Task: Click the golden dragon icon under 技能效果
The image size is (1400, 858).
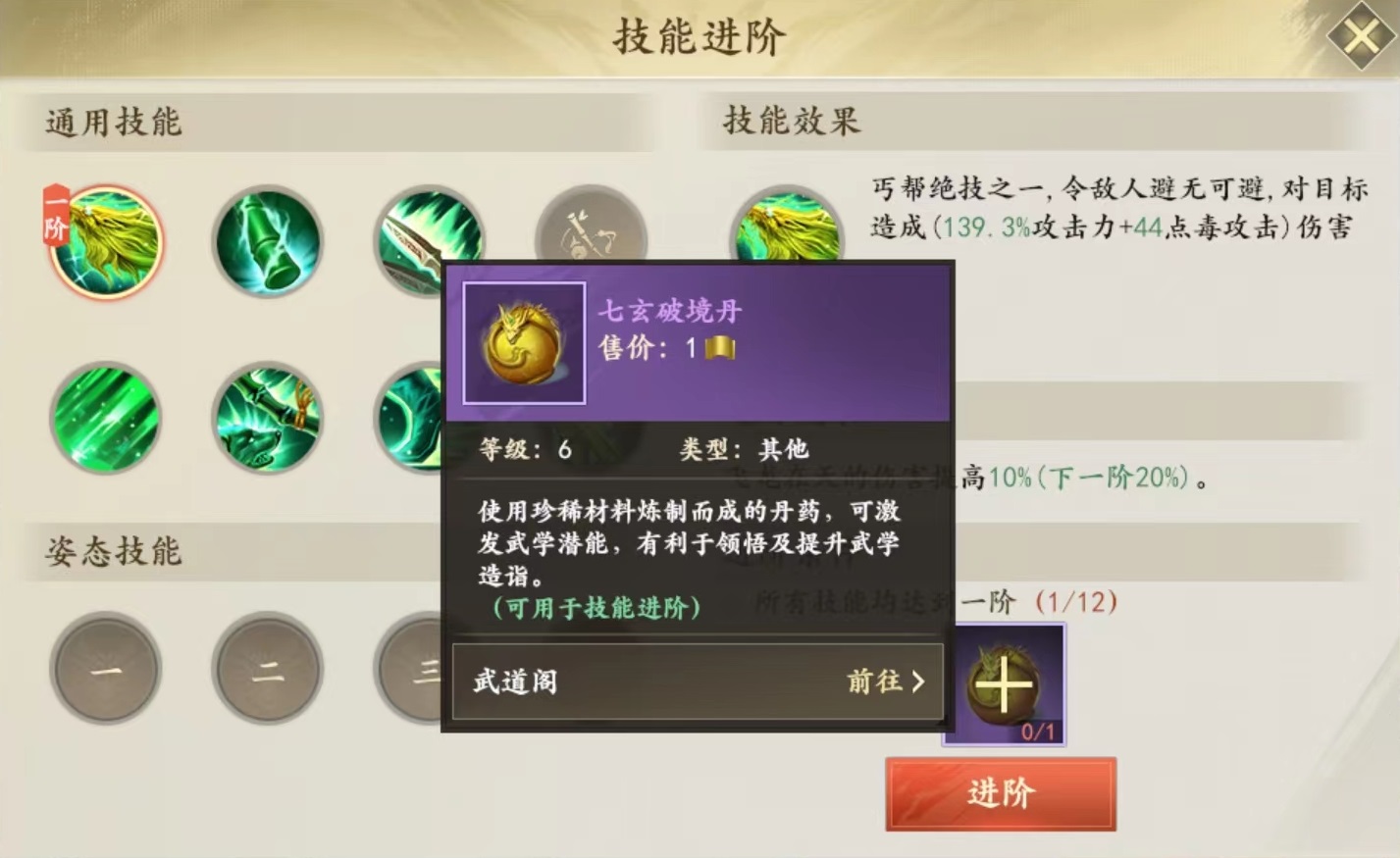Action: tap(789, 226)
